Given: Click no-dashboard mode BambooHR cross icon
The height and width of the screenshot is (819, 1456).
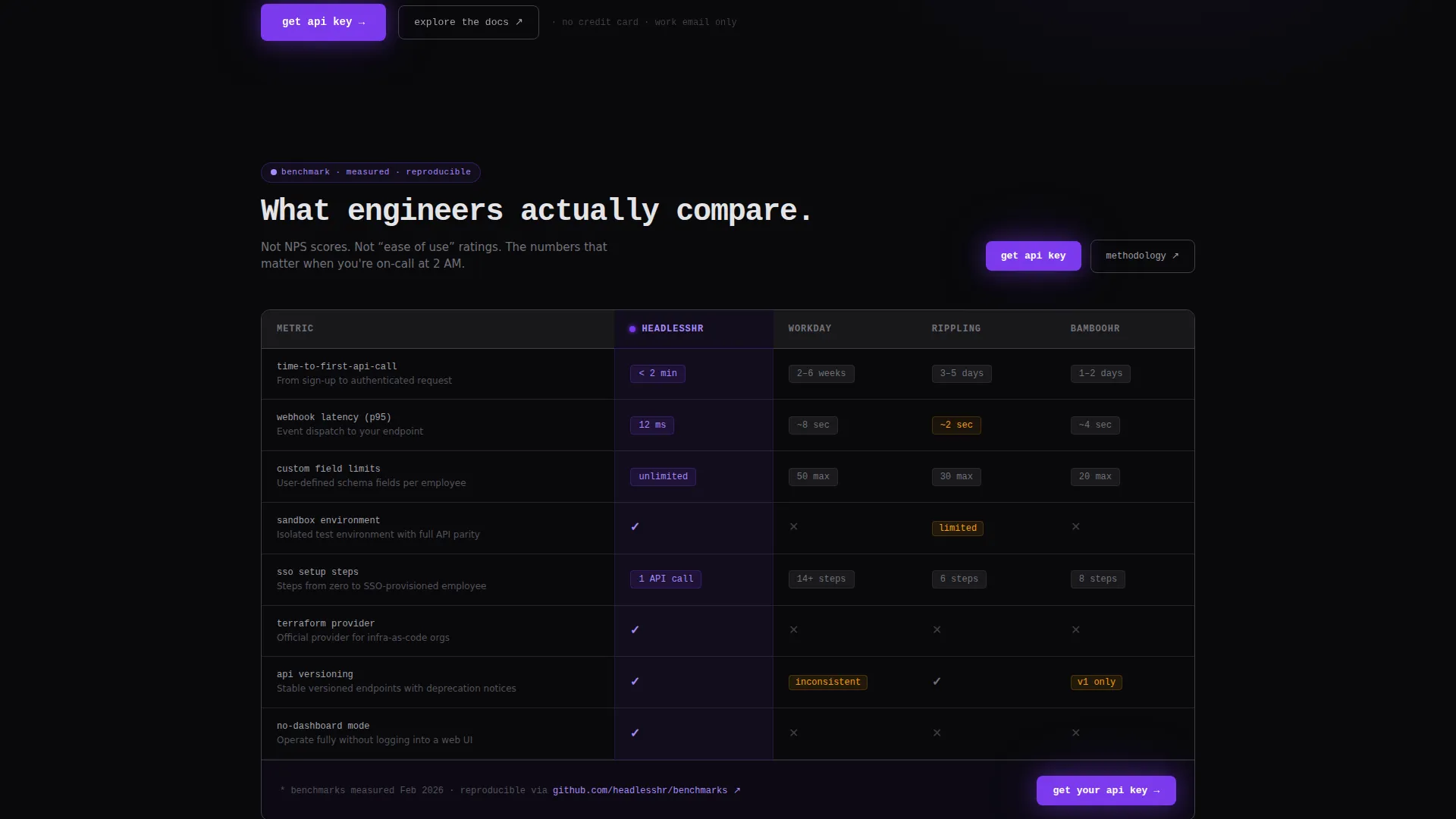Looking at the screenshot, I should (x=1075, y=733).
